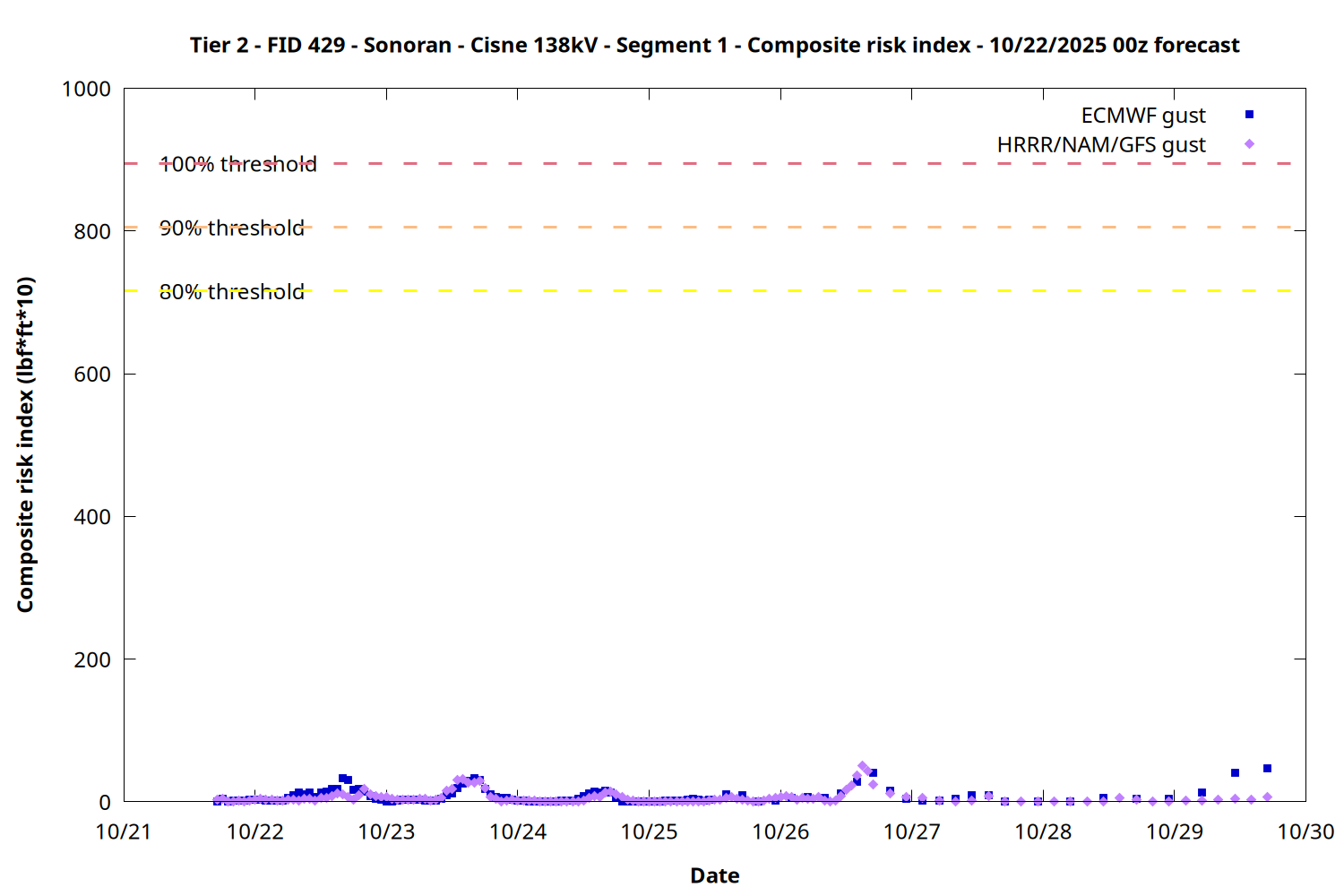Select the 10/25 date tick label
The image size is (1344, 896).
(x=649, y=832)
